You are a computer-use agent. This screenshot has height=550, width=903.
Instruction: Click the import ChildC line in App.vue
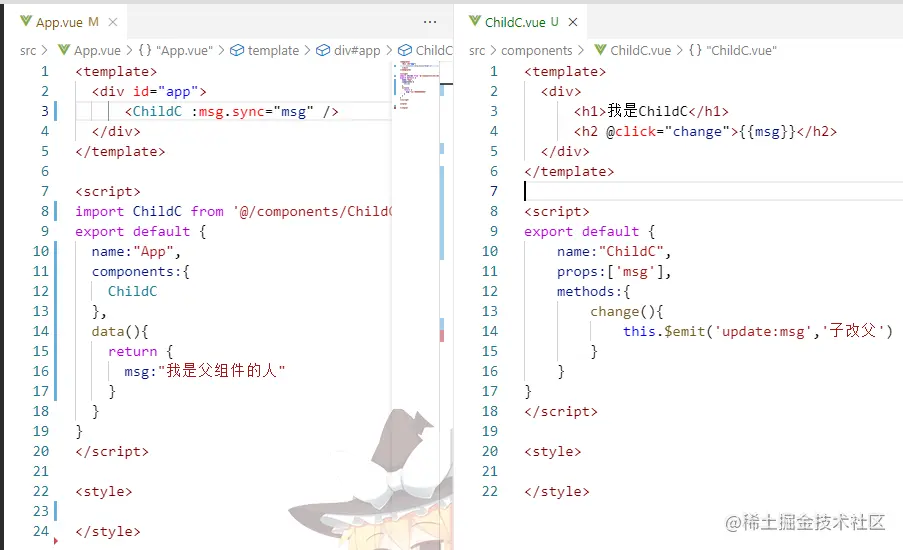[x=233, y=211]
